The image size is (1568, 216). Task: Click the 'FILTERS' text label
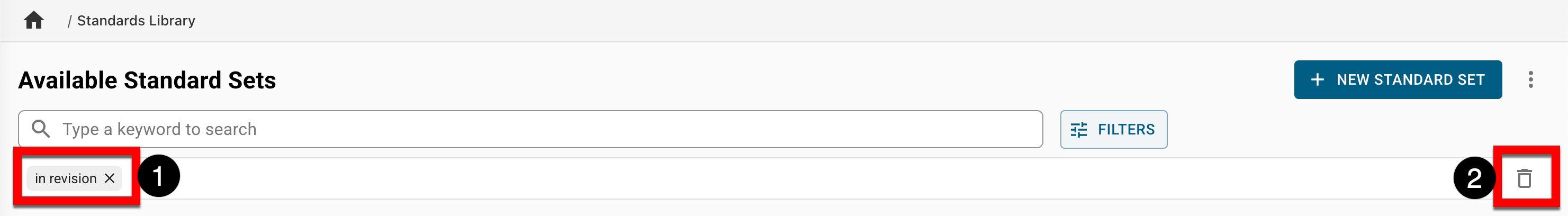click(x=1125, y=129)
